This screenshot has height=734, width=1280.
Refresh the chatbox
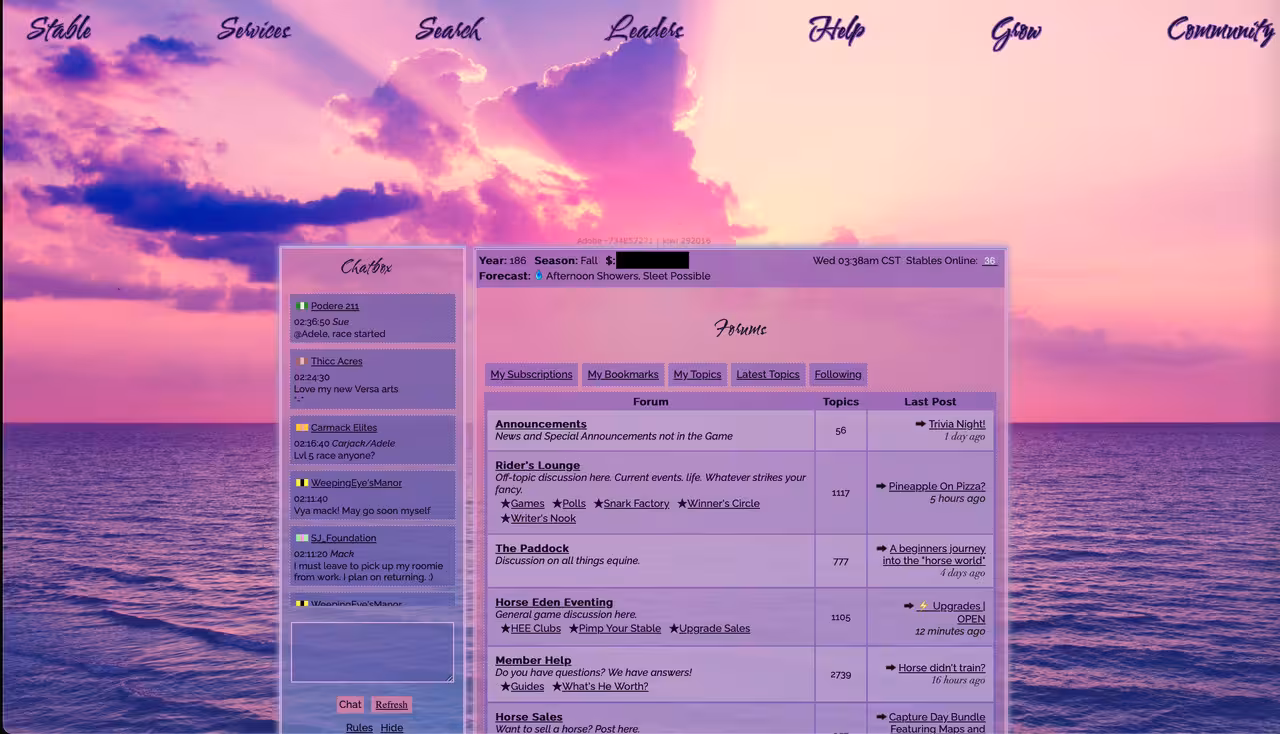[391, 704]
